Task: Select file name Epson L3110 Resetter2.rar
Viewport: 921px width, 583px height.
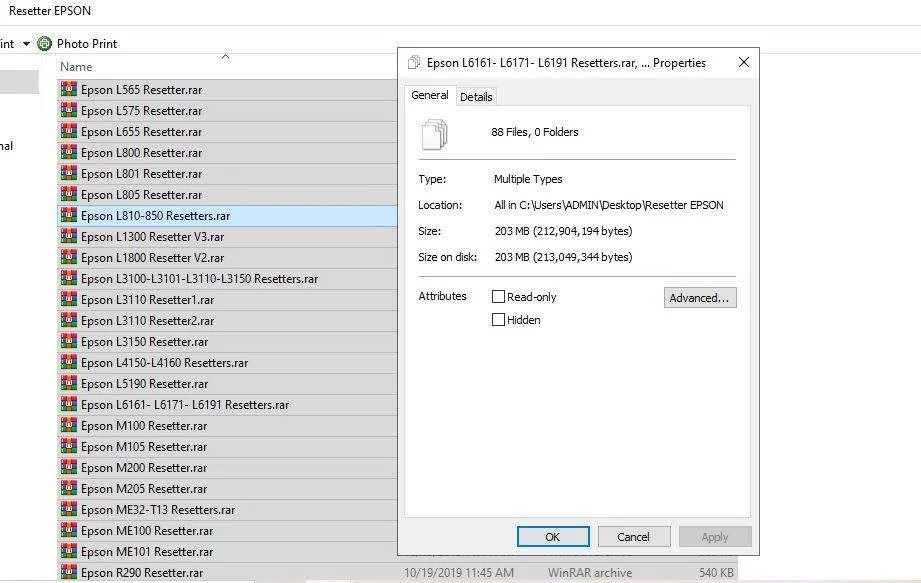Action: pos(147,321)
